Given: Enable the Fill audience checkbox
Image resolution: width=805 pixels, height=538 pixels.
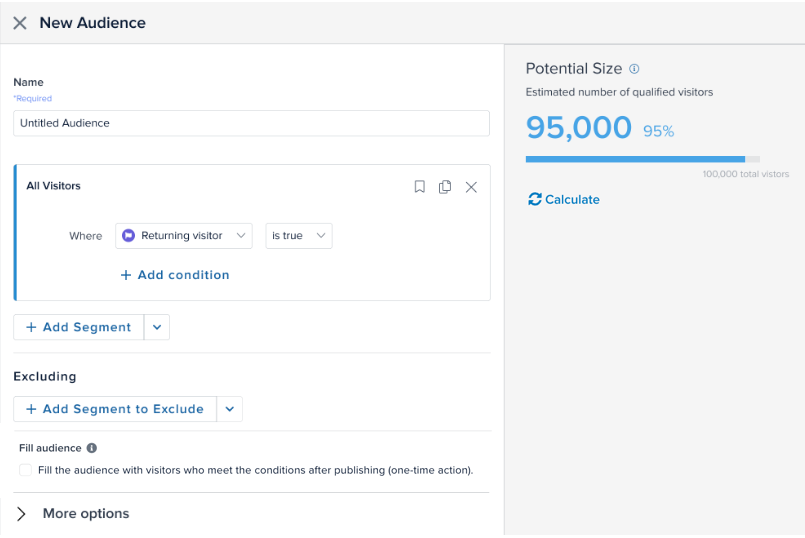Looking at the screenshot, I should point(26,470).
